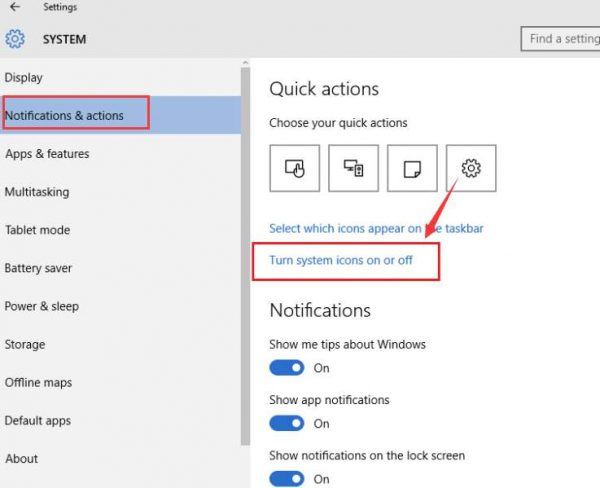The height and width of the screenshot is (488, 600).
Task: Select the All settings gear quick action tile
Action: point(471,168)
